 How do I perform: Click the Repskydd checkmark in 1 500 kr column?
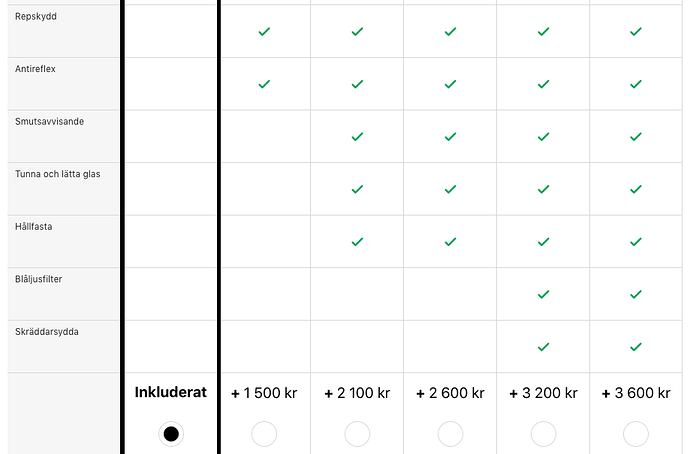click(x=264, y=32)
